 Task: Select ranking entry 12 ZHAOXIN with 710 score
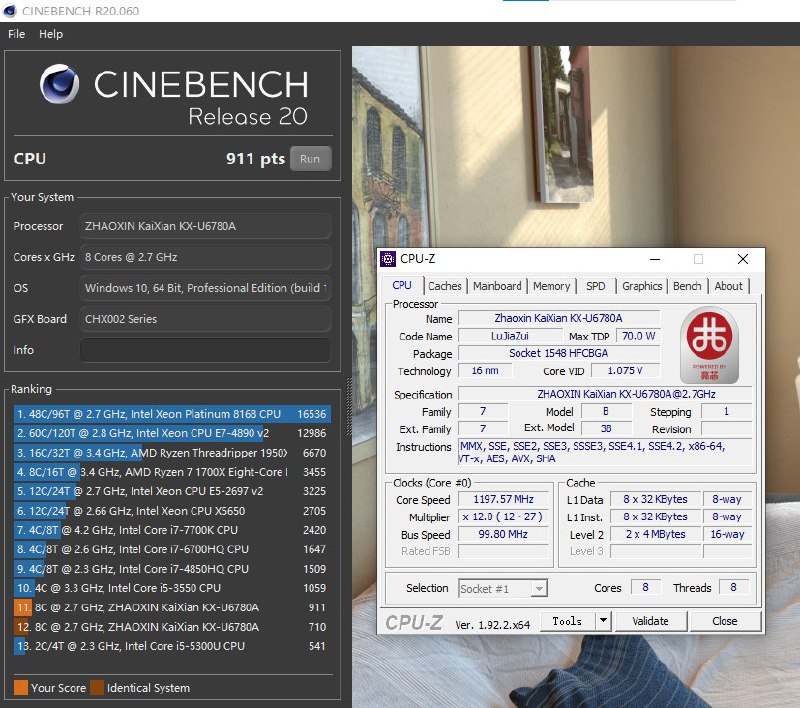pos(172,627)
